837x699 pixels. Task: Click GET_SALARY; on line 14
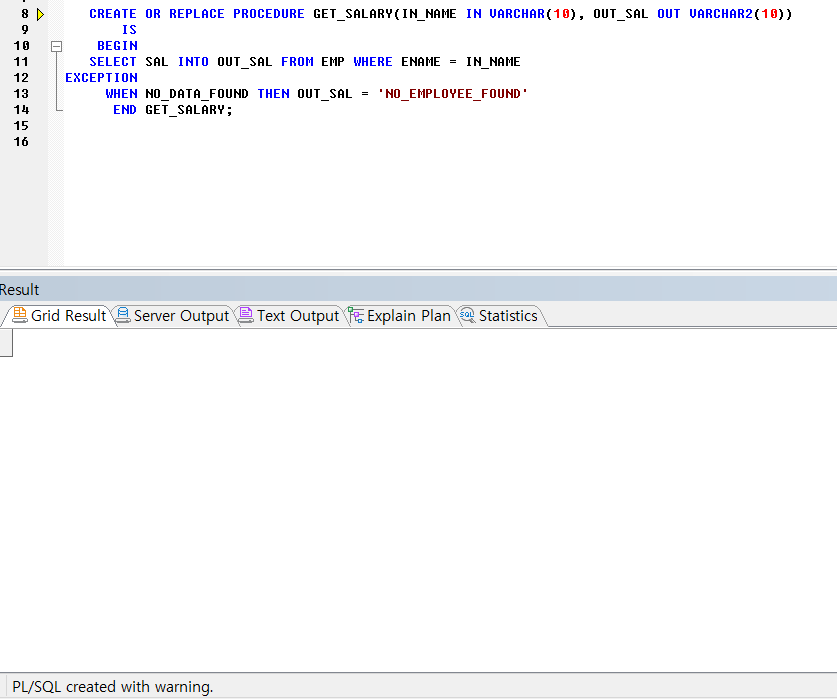pyautogui.click(x=189, y=110)
